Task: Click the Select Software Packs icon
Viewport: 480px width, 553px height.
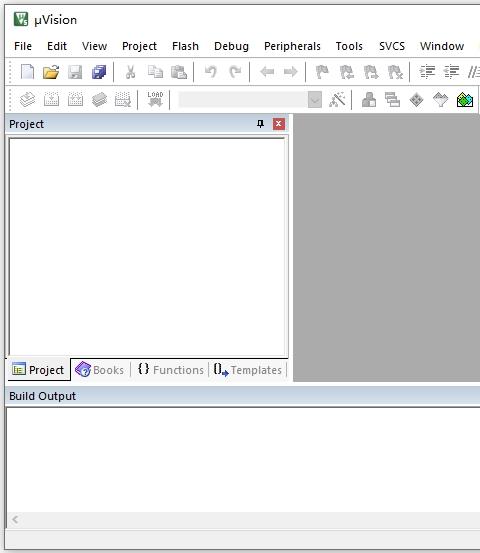Action: click(x=440, y=100)
